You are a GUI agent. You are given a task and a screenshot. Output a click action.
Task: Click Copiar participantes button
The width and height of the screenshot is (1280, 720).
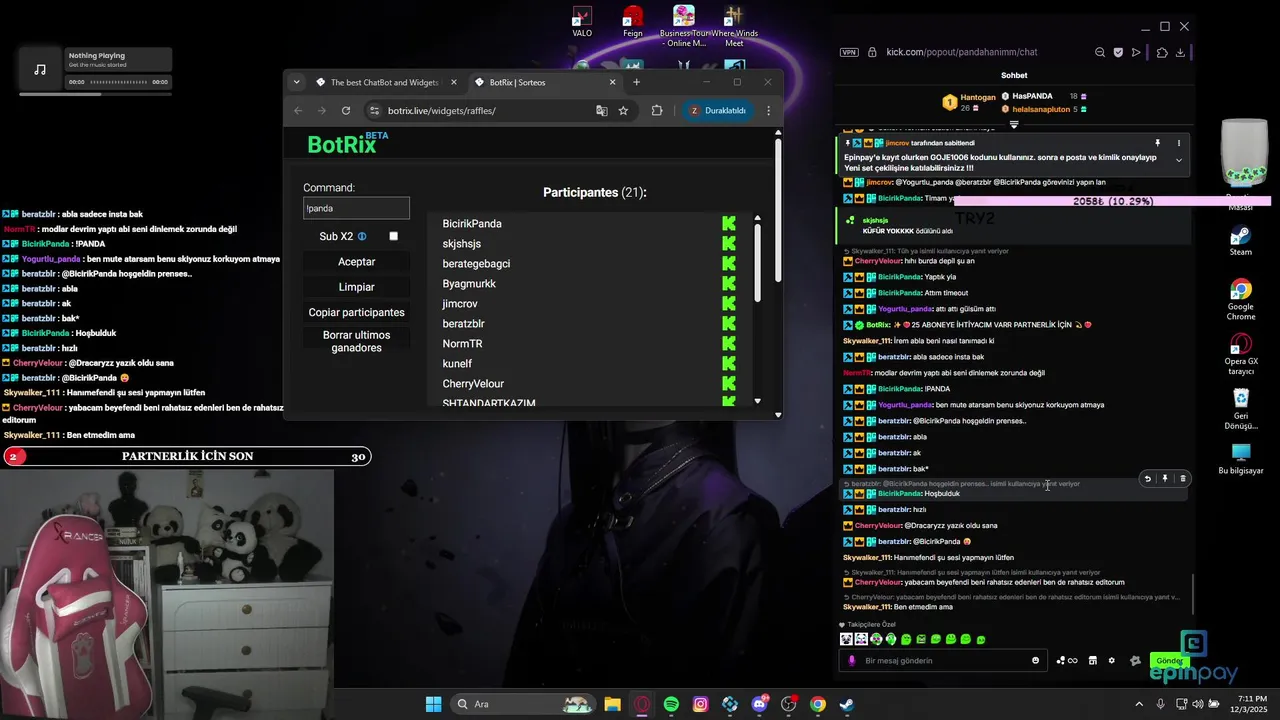pos(357,312)
